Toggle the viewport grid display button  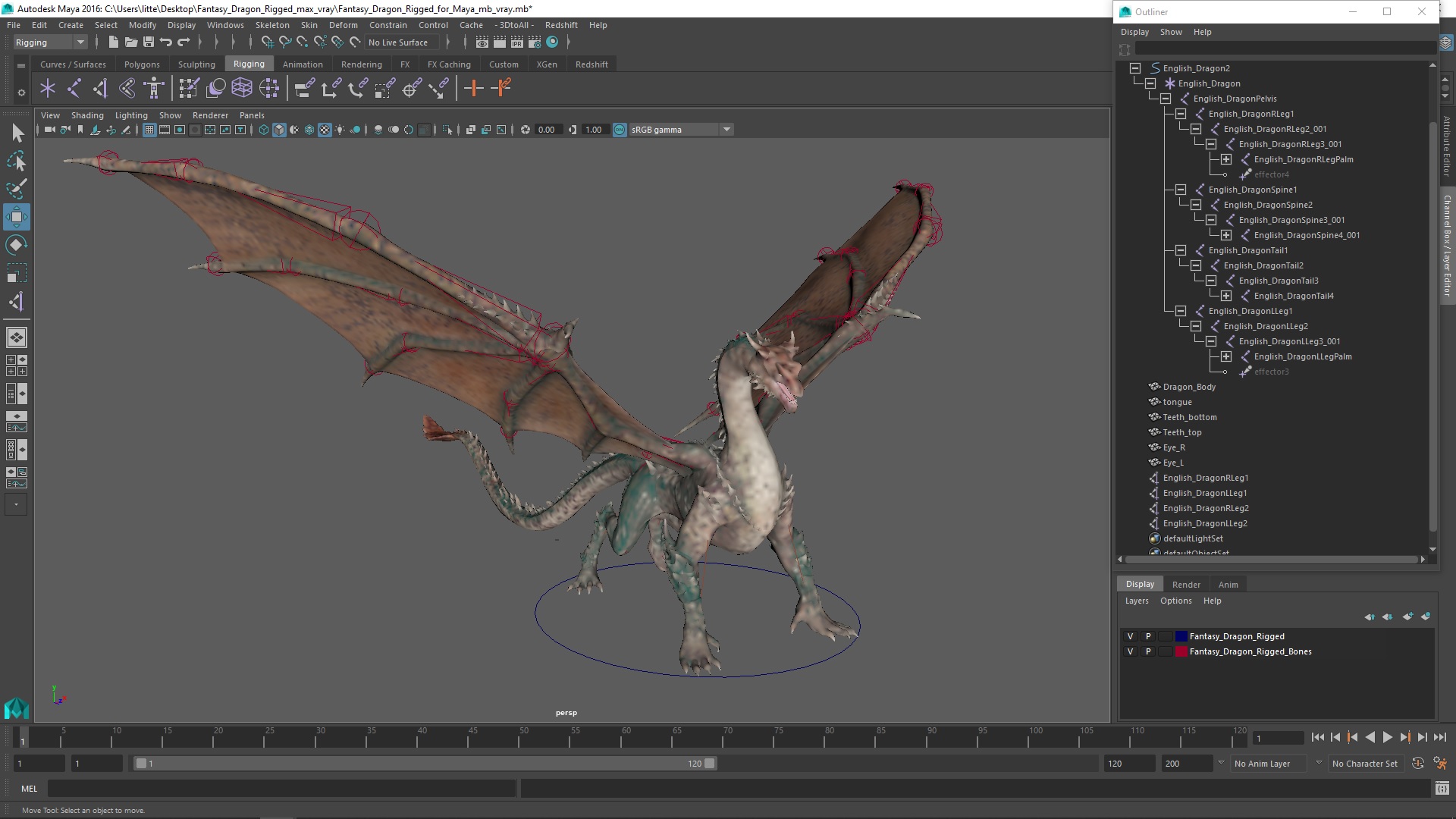[x=149, y=130]
